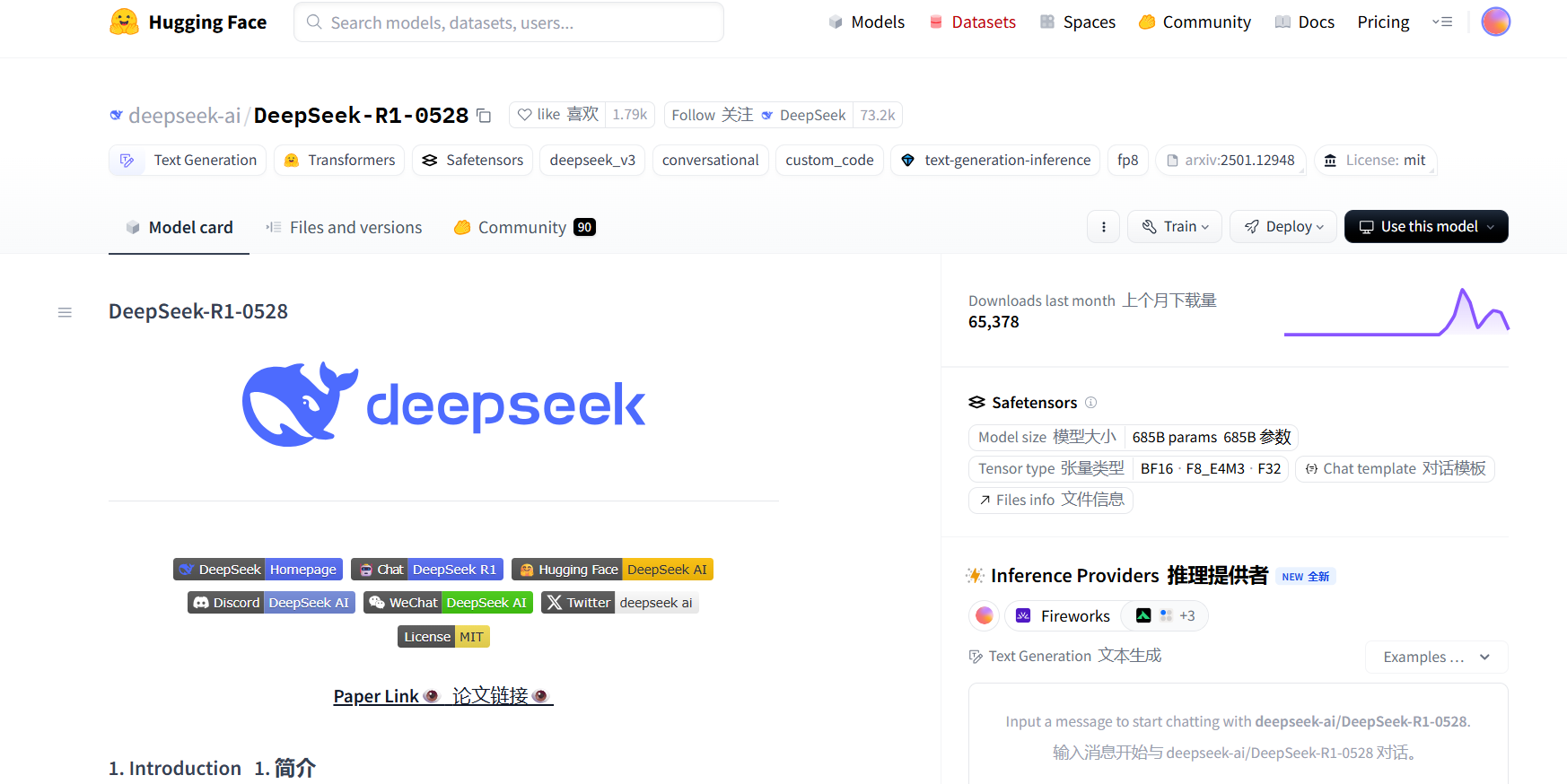
Task: Open Docs in the top navigation
Action: click(x=1304, y=22)
